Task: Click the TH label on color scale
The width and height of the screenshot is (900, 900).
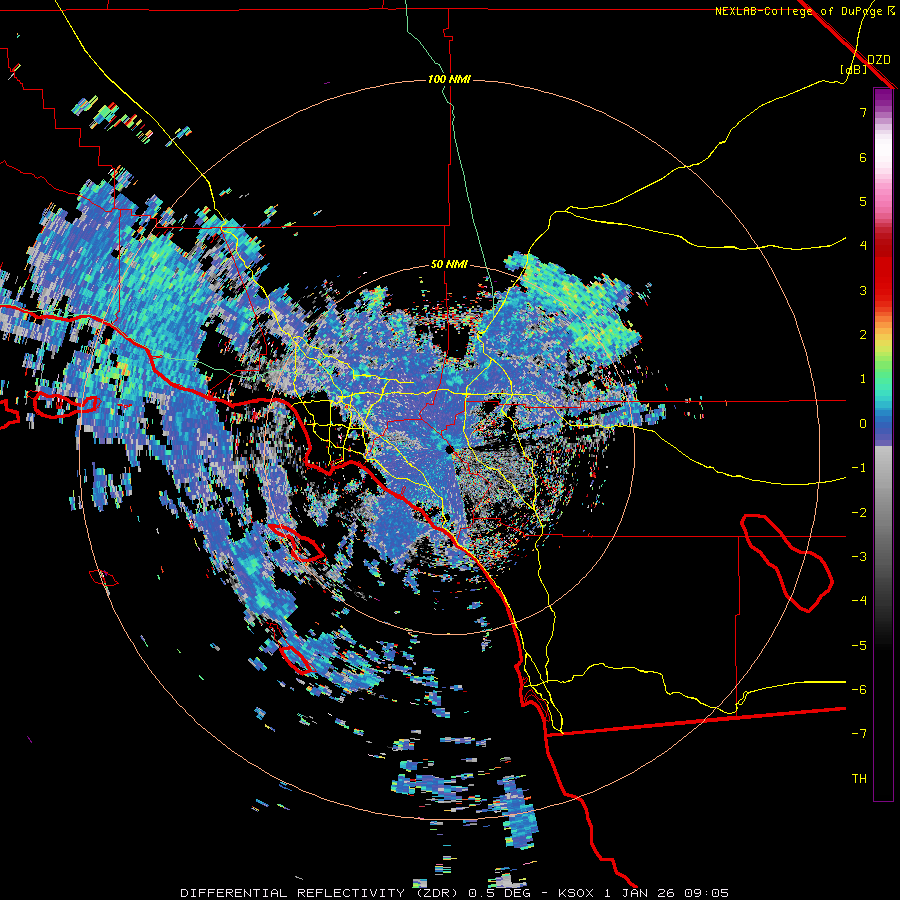Action: (x=859, y=778)
